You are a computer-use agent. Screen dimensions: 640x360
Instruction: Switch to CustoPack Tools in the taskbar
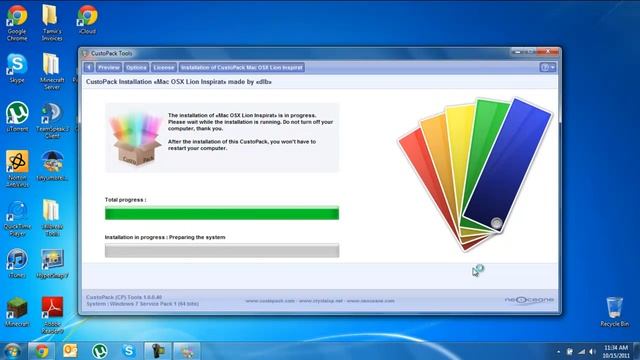(x=187, y=351)
